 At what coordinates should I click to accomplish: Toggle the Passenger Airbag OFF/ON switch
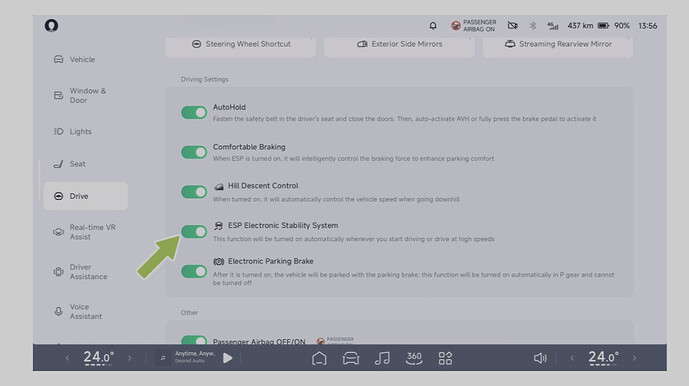(194, 340)
